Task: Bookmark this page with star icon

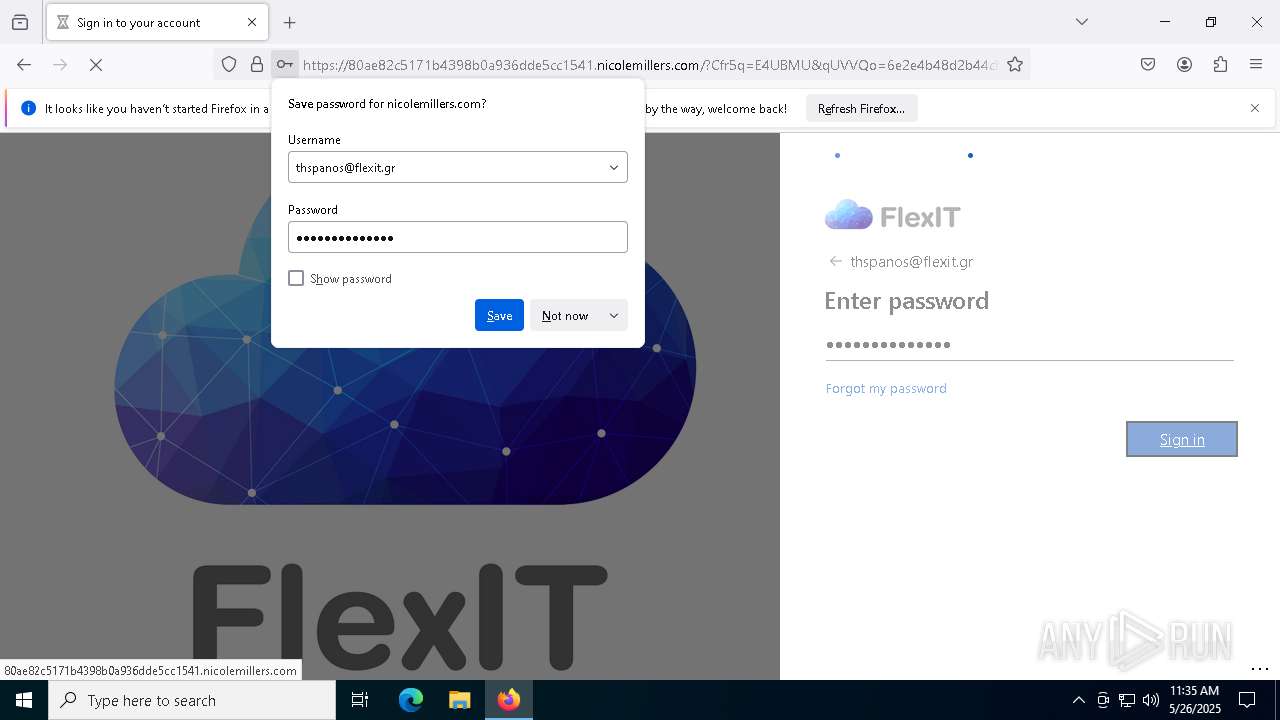Action: pyautogui.click(x=1015, y=64)
